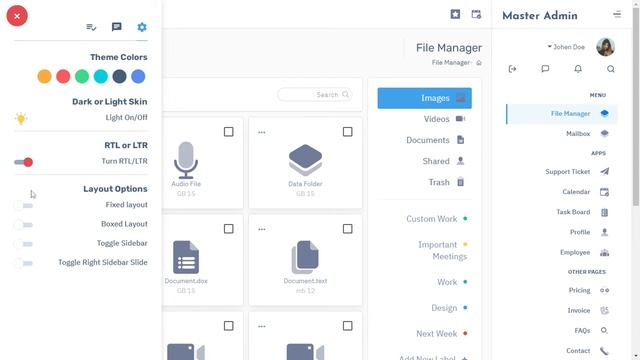
Task: Pick the cyan theme color
Action: coord(100,76)
